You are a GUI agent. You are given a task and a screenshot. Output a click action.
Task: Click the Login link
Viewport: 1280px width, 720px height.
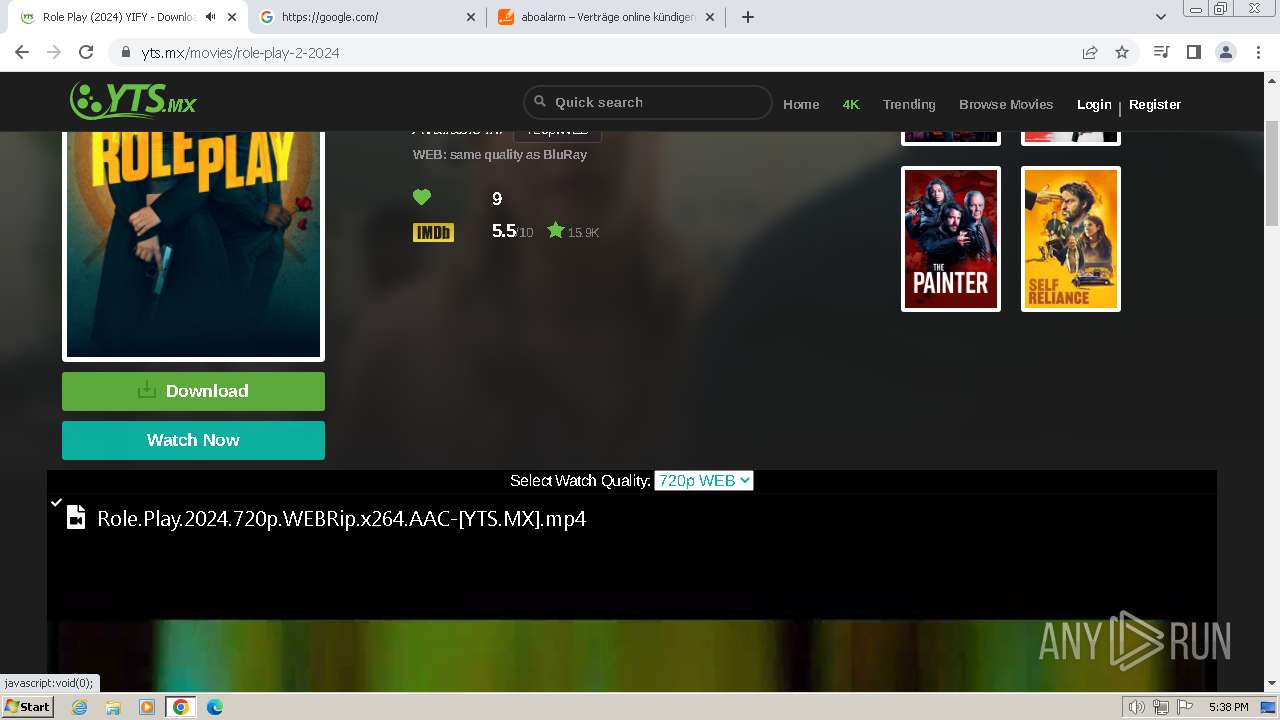pos(1094,104)
